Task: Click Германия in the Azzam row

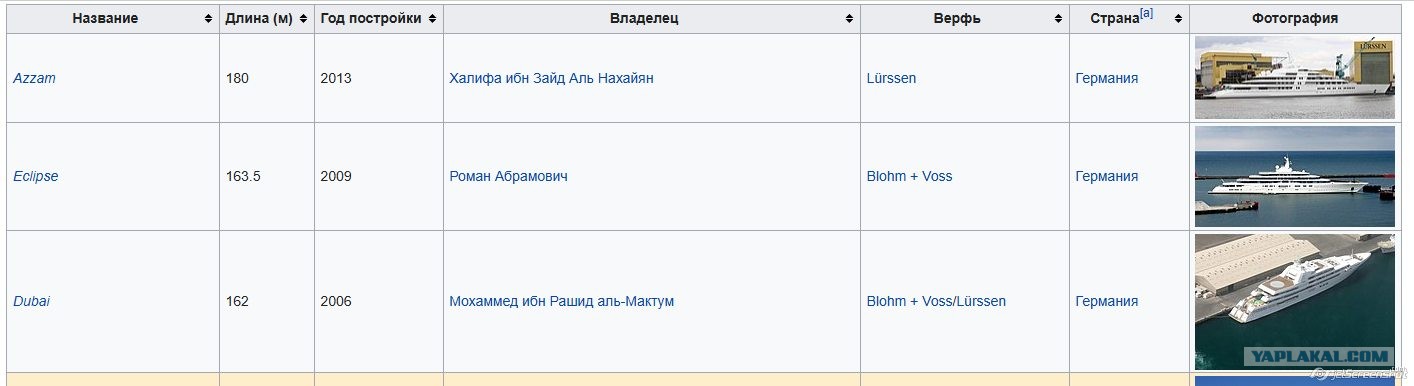Action: point(1107,78)
